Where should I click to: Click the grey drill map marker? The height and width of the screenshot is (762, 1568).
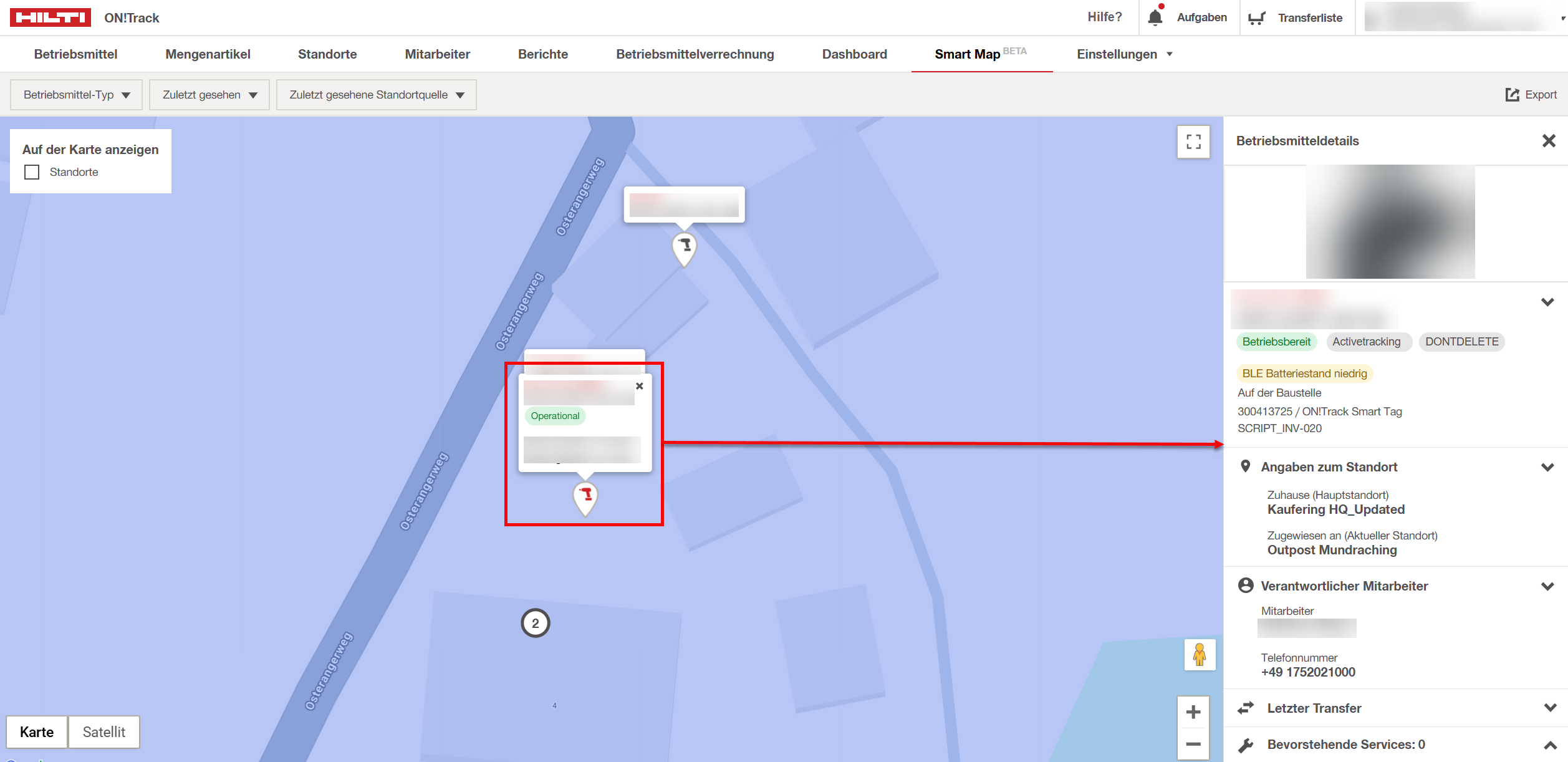point(684,249)
